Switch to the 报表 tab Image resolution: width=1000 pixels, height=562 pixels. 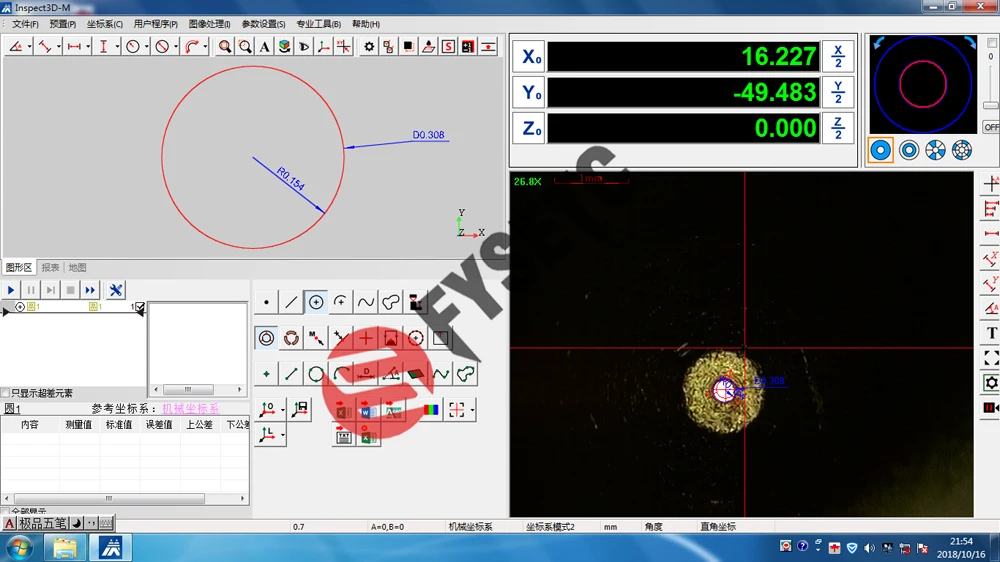click(50, 267)
